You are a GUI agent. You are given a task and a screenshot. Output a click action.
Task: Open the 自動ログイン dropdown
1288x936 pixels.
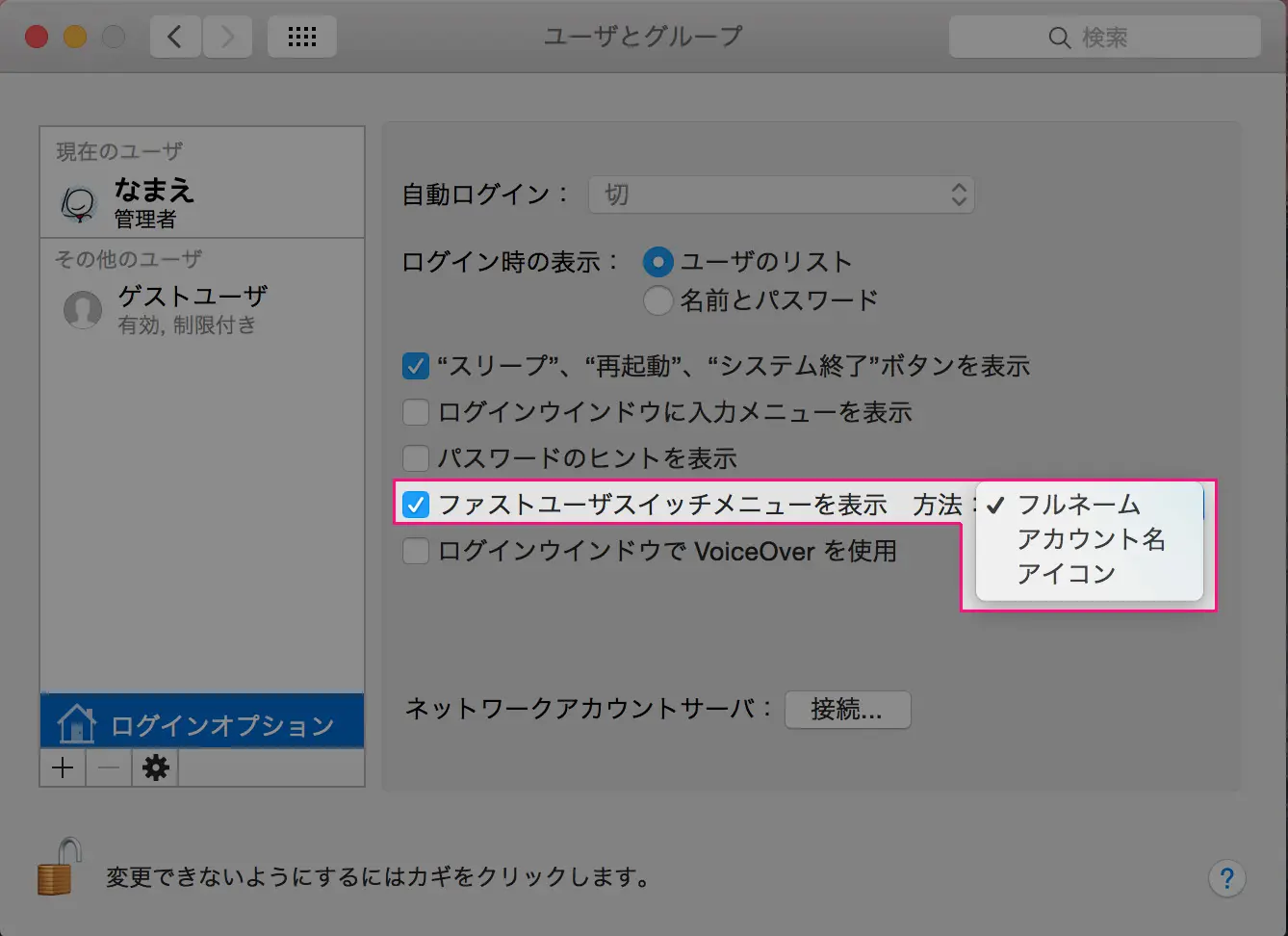(781, 195)
